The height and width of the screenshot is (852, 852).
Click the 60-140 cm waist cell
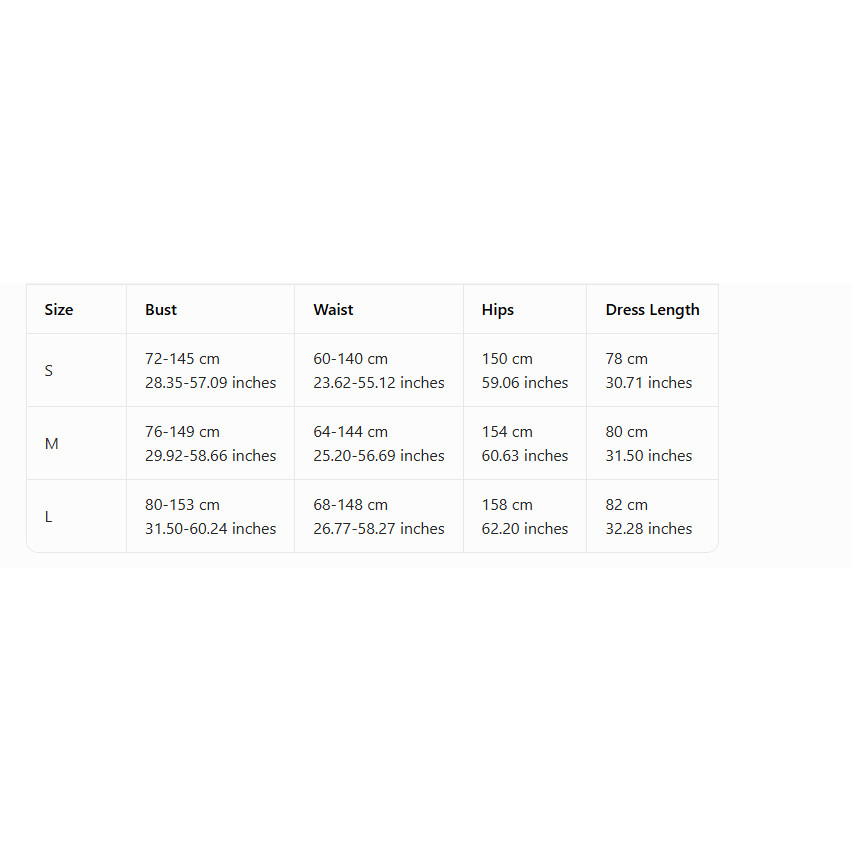click(x=379, y=371)
